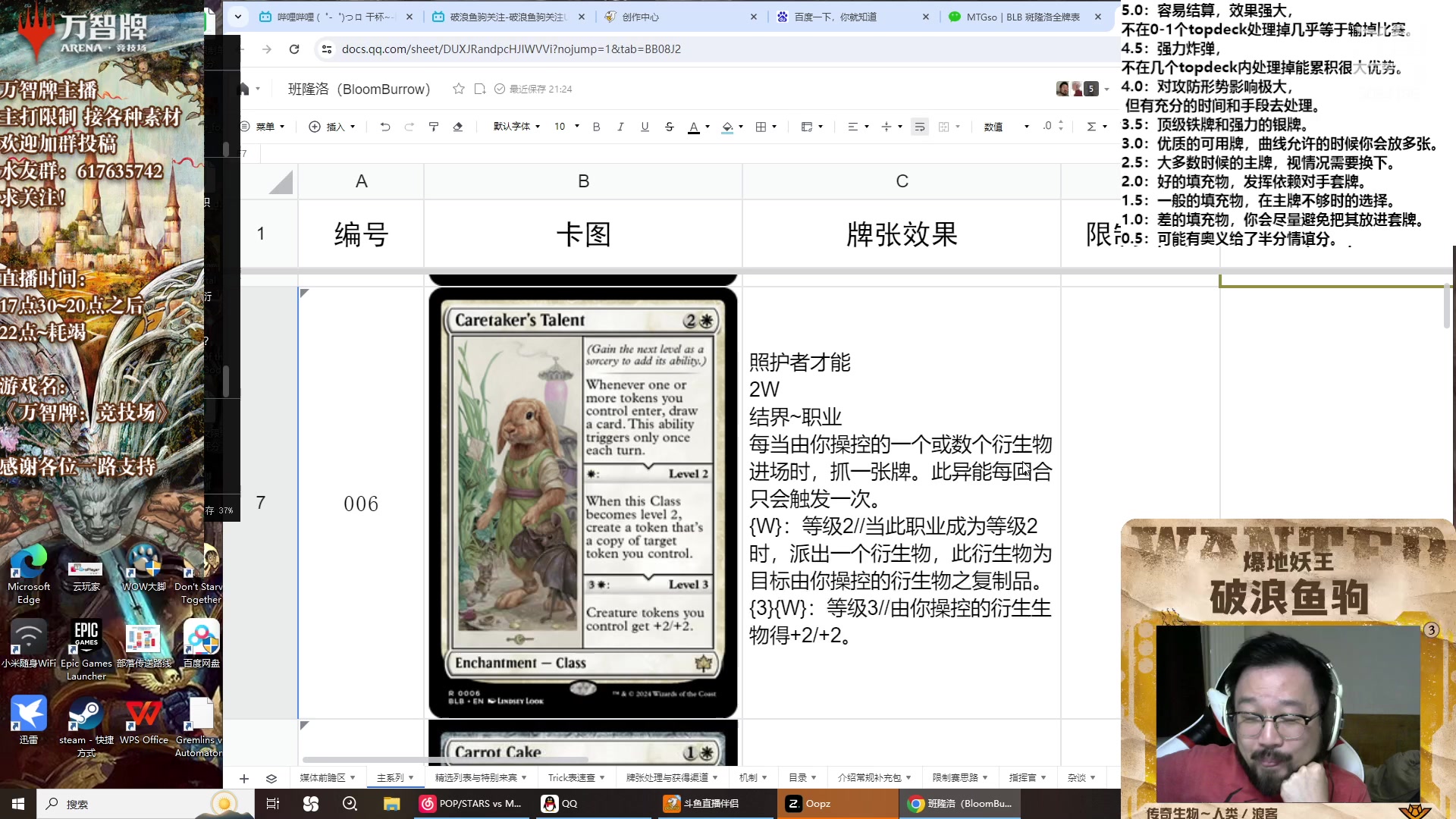
Task: Click the browser reload button
Action: pos(294,49)
